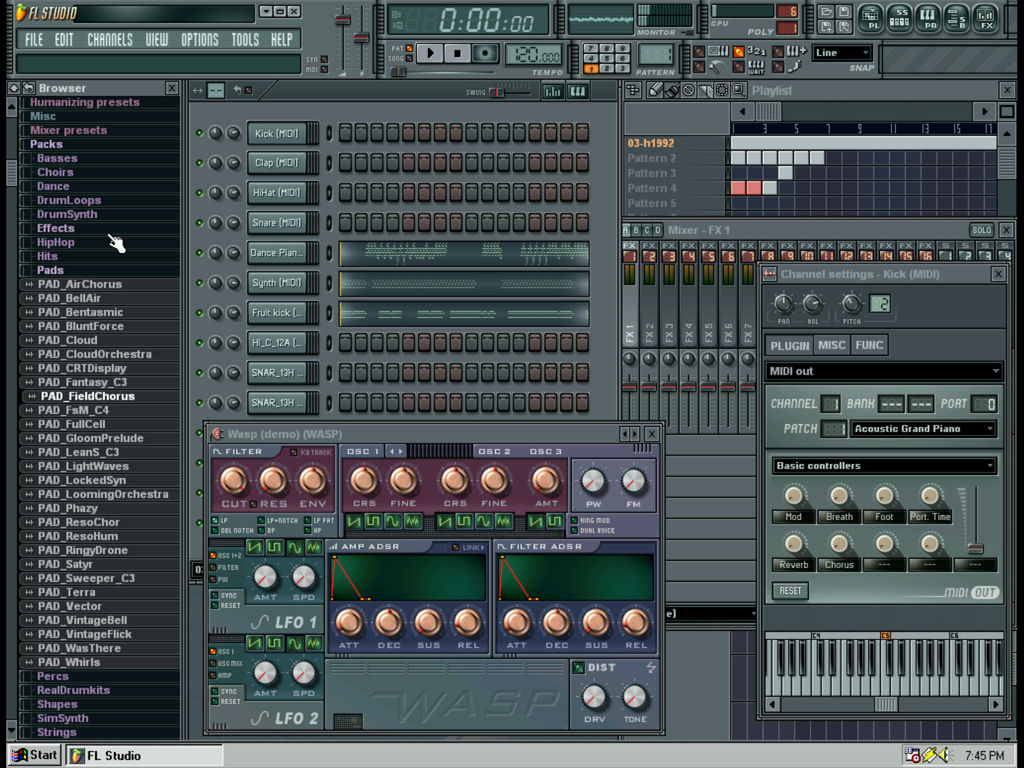Image resolution: width=1024 pixels, height=768 pixels.
Task: Enable SONG mode
Action: (409, 58)
